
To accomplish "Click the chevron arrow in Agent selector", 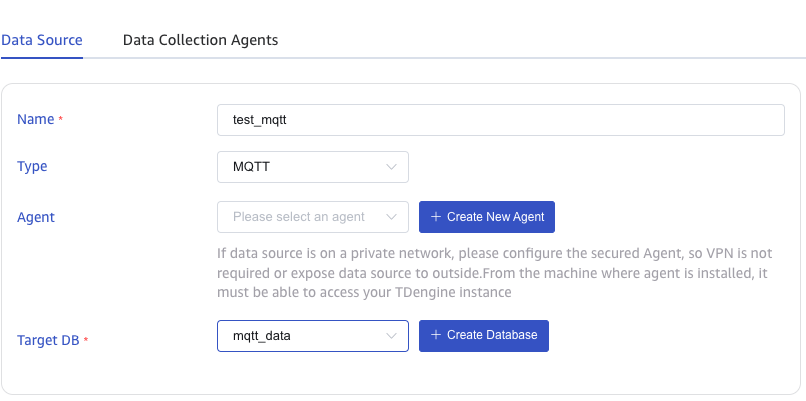I will tap(392, 216).
